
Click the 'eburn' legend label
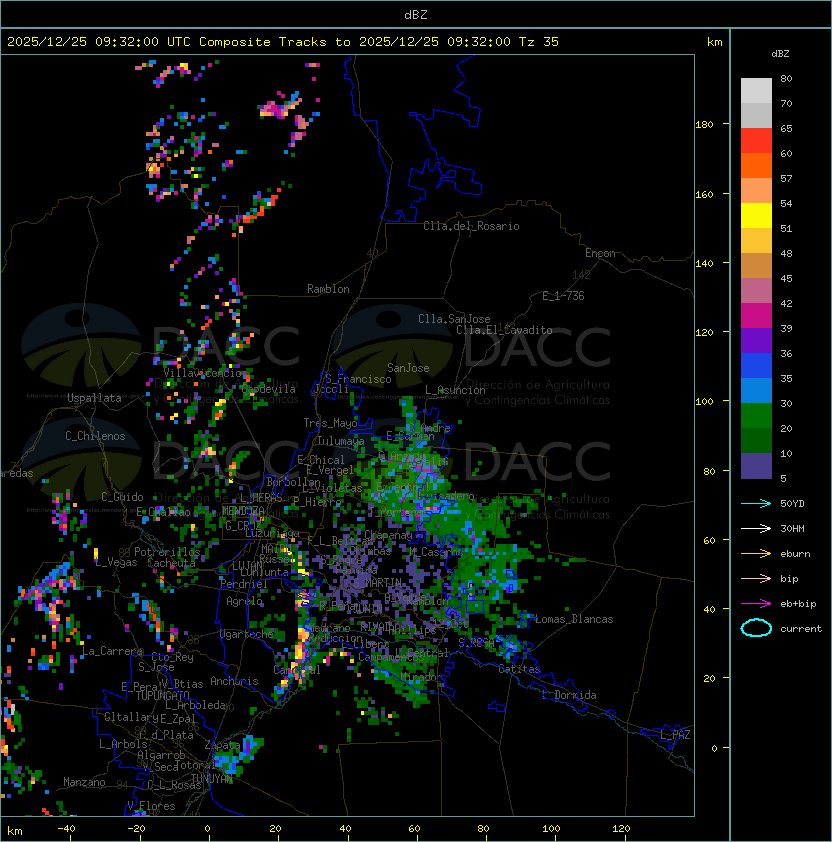(x=795, y=554)
